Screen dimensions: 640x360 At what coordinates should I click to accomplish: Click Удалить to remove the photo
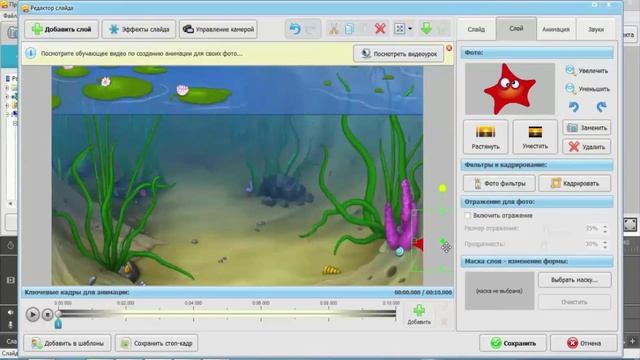tap(587, 147)
